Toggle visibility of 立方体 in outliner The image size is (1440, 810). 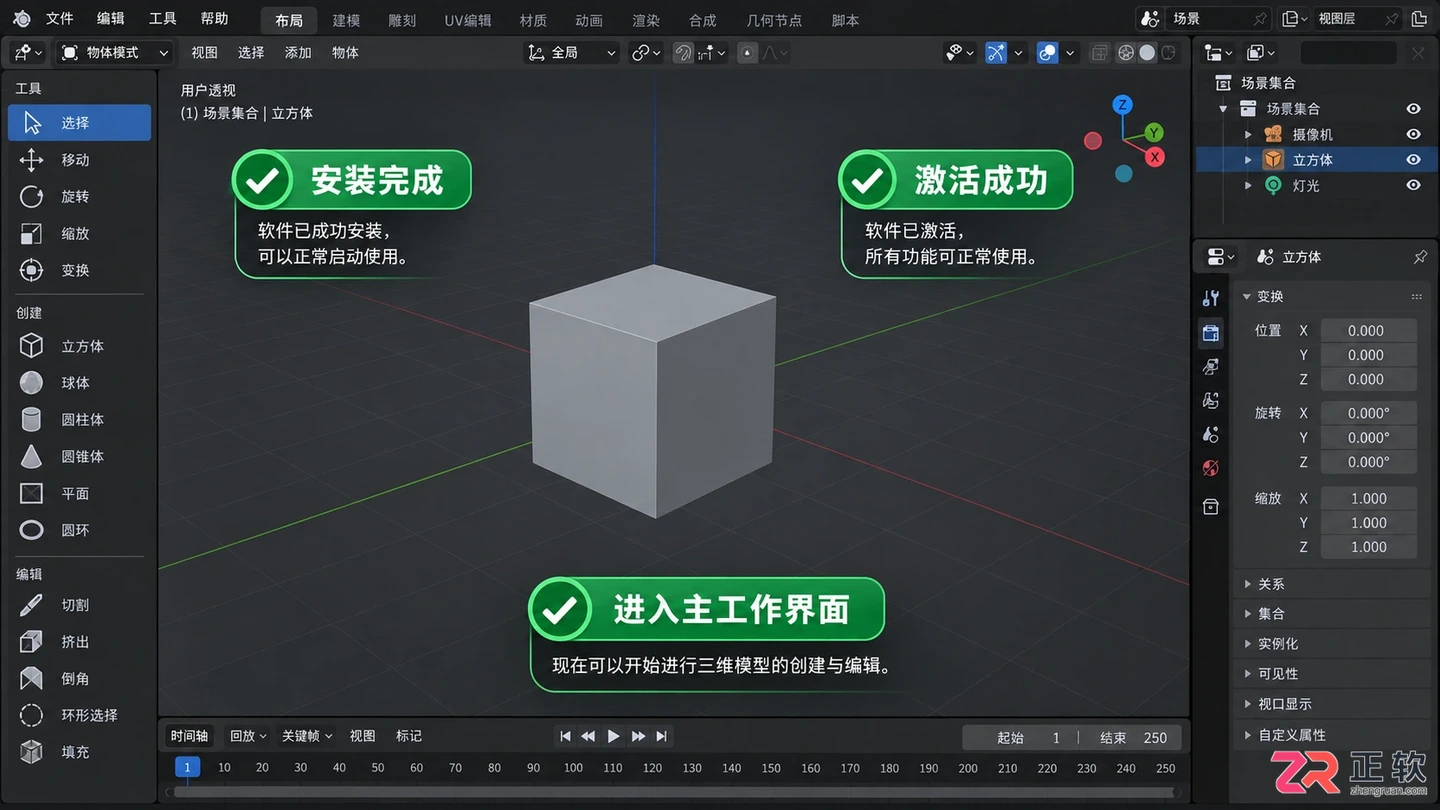pos(1413,160)
